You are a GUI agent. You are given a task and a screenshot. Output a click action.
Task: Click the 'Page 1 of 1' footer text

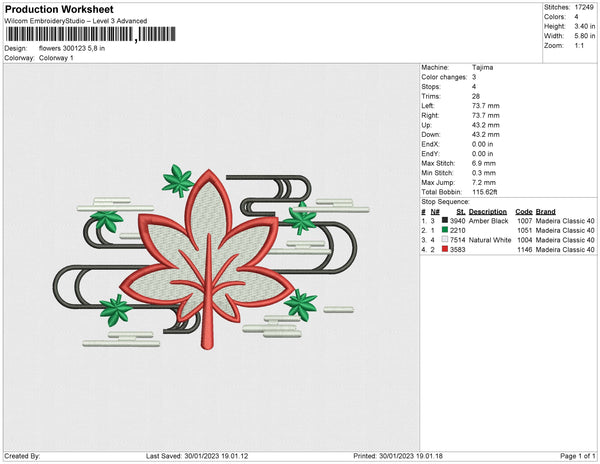pyautogui.click(x=577, y=456)
